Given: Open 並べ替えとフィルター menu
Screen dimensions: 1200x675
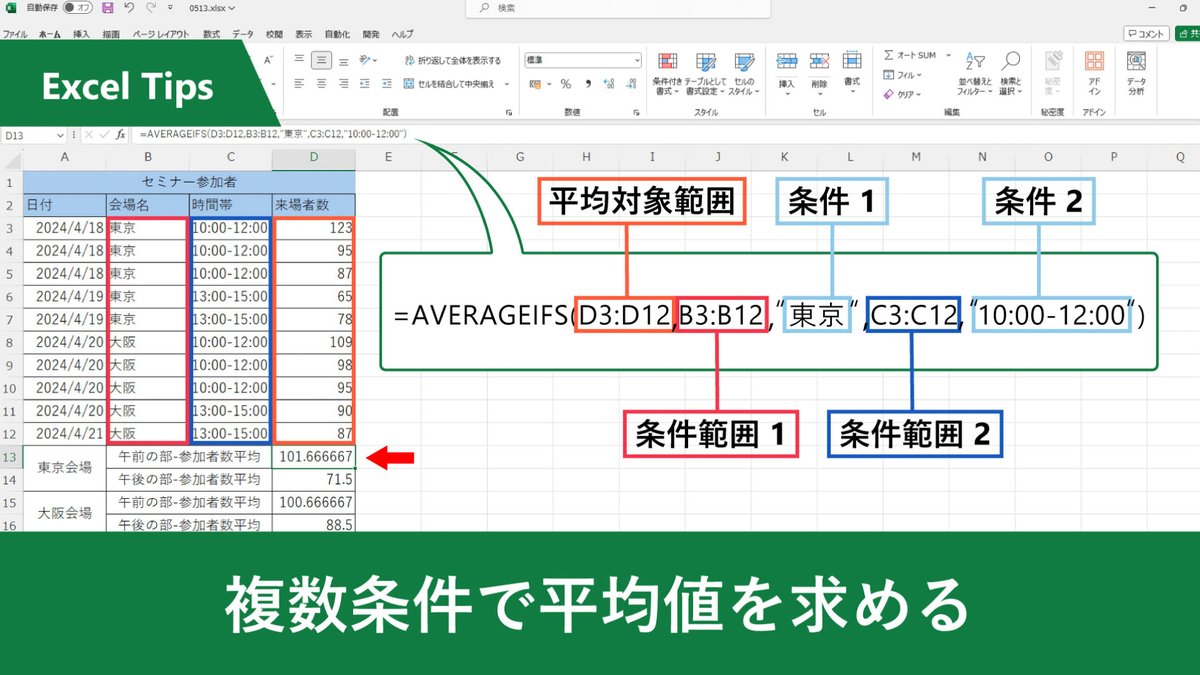Looking at the screenshot, I should pyautogui.click(x=973, y=73).
